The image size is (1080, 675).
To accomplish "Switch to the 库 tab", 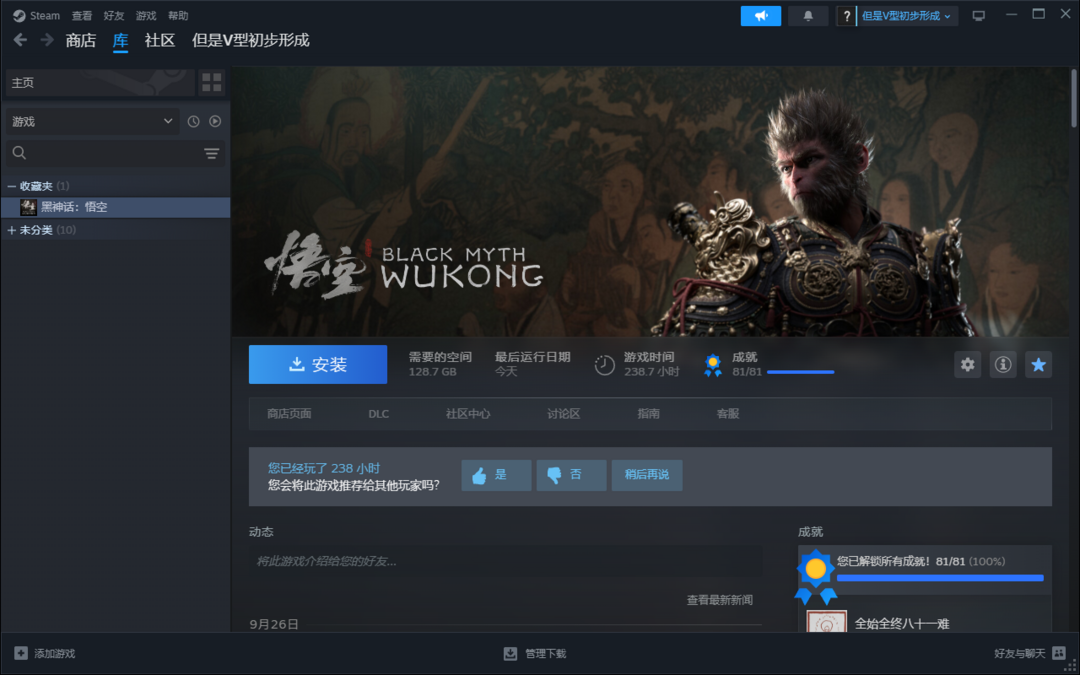I will pos(121,41).
